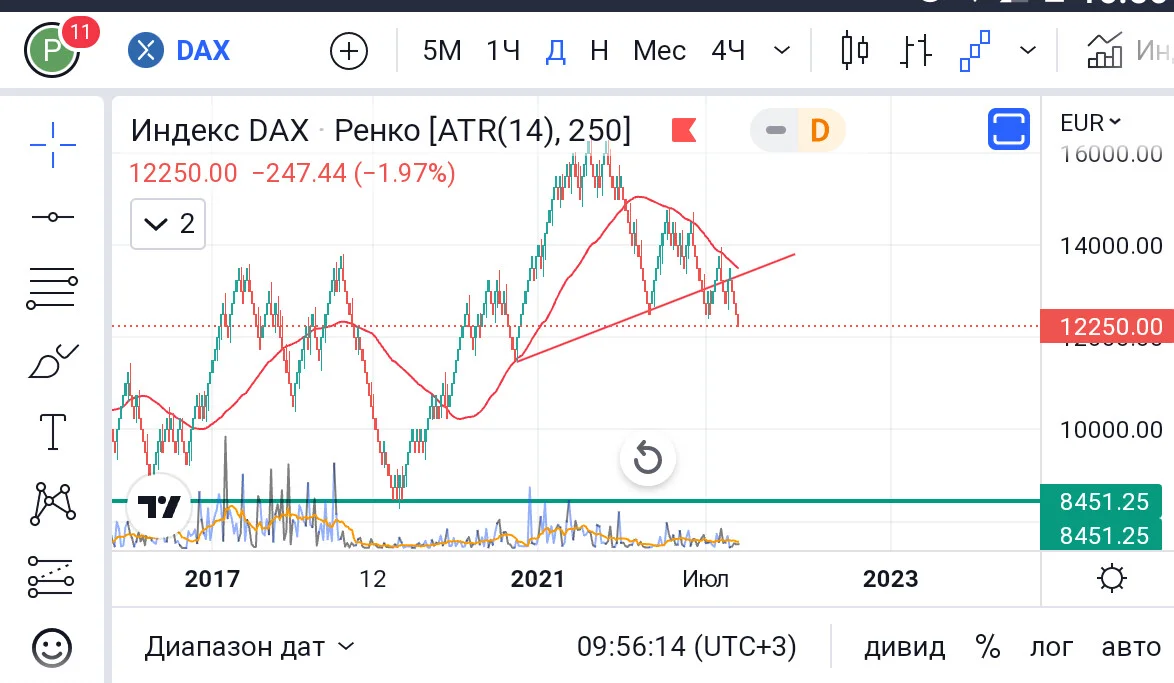Open the EUR currency dropdown
The height and width of the screenshot is (683, 1174).
pos(1090,122)
